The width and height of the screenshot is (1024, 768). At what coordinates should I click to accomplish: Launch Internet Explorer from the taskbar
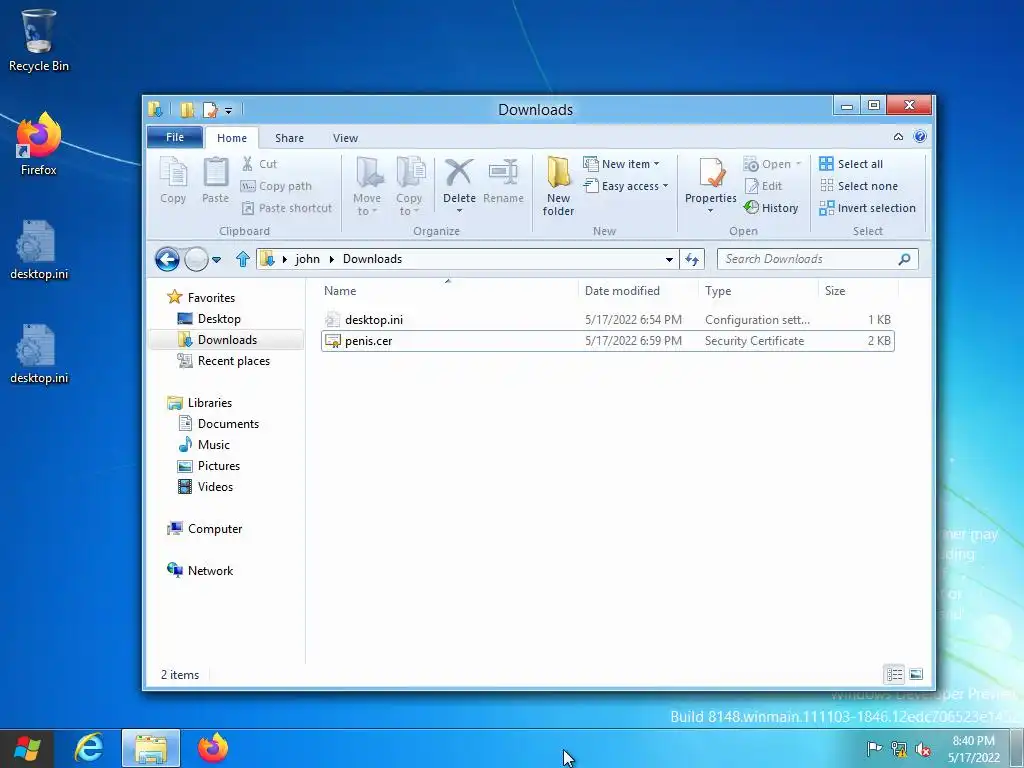[89, 748]
